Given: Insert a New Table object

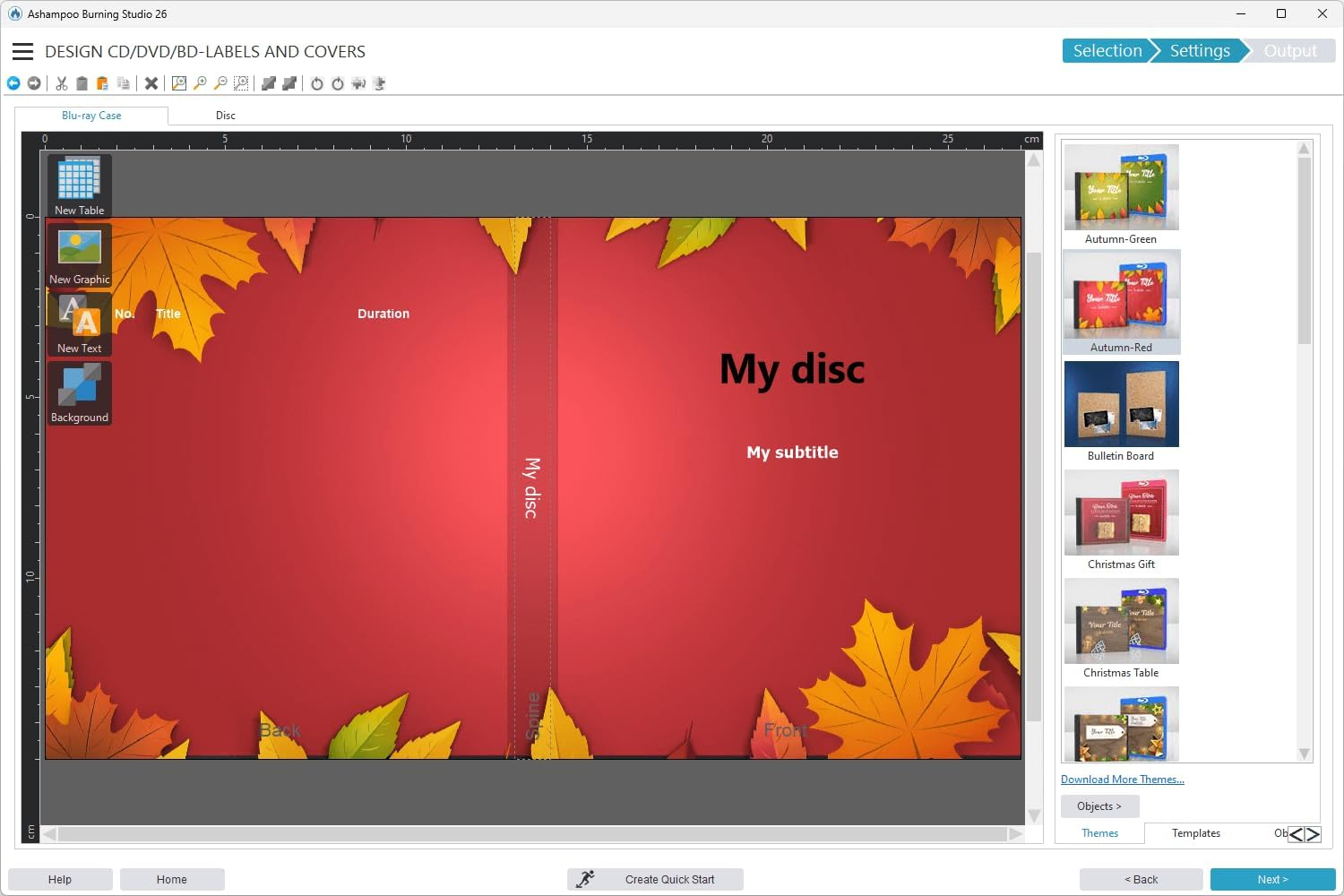Looking at the screenshot, I should coord(78,184).
